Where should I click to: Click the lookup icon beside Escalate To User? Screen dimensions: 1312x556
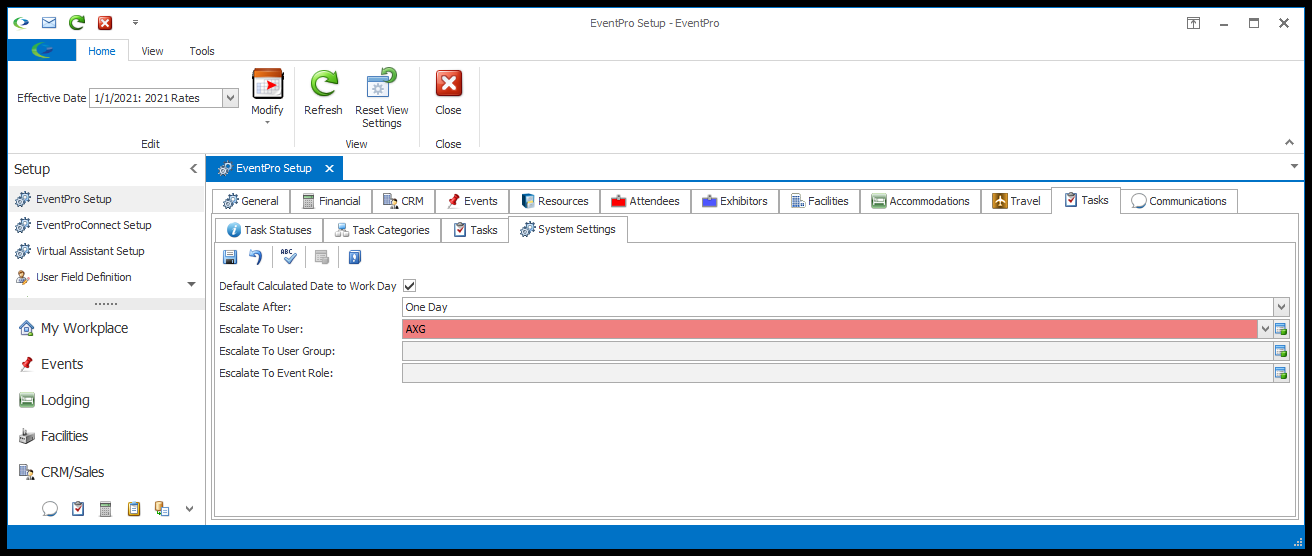click(x=1281, y=329)
